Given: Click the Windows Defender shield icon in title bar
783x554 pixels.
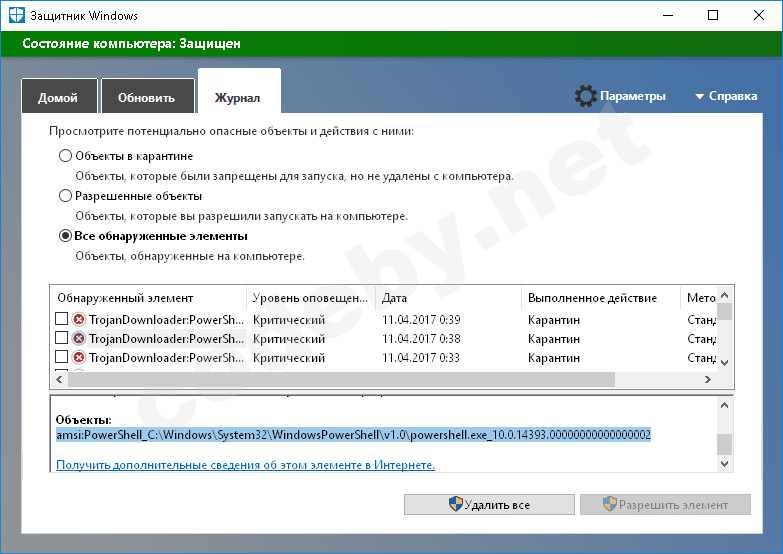Looking at the screenshot, I should 16,15.
